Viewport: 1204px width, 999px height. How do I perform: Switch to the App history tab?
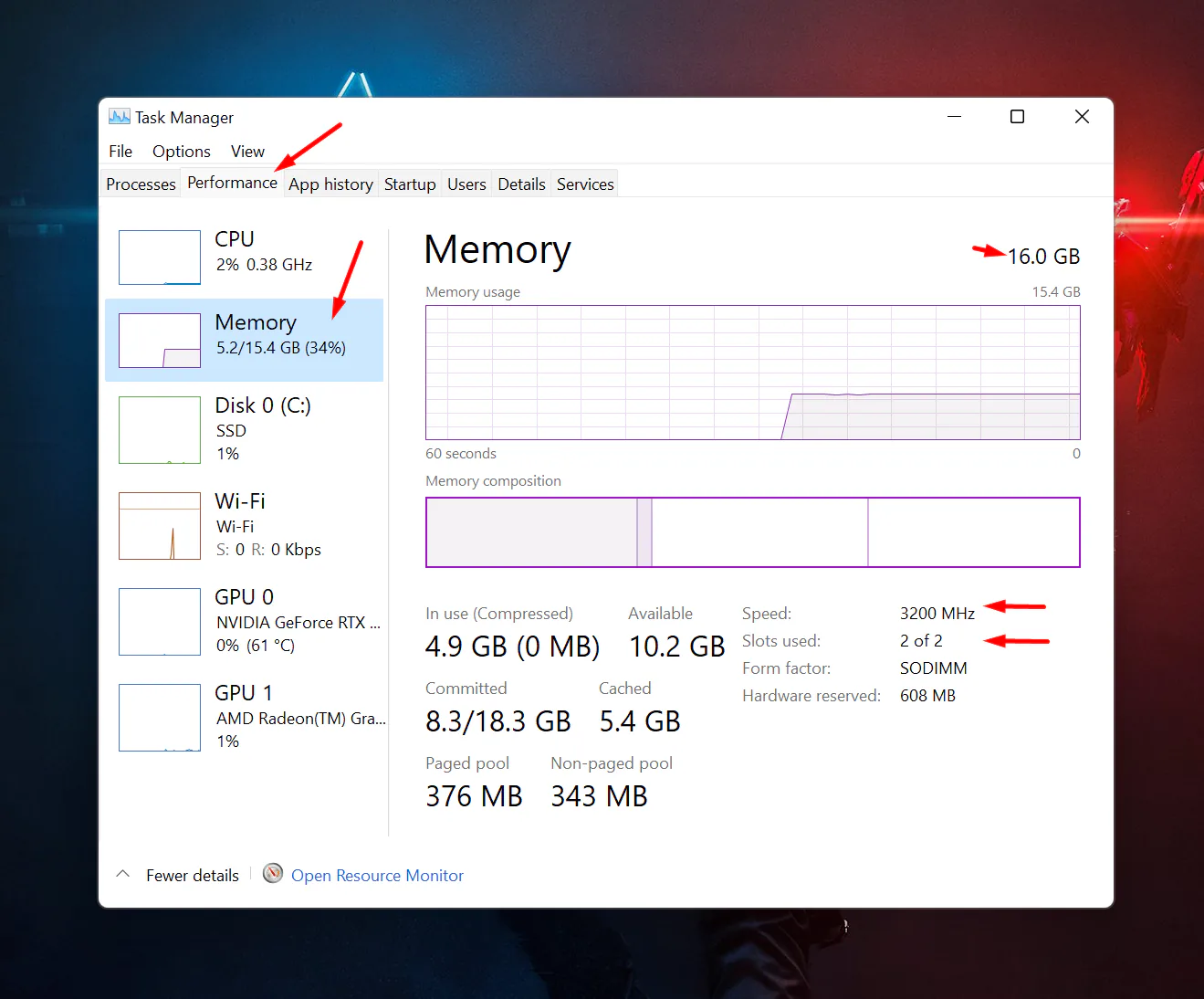[330, 184]
